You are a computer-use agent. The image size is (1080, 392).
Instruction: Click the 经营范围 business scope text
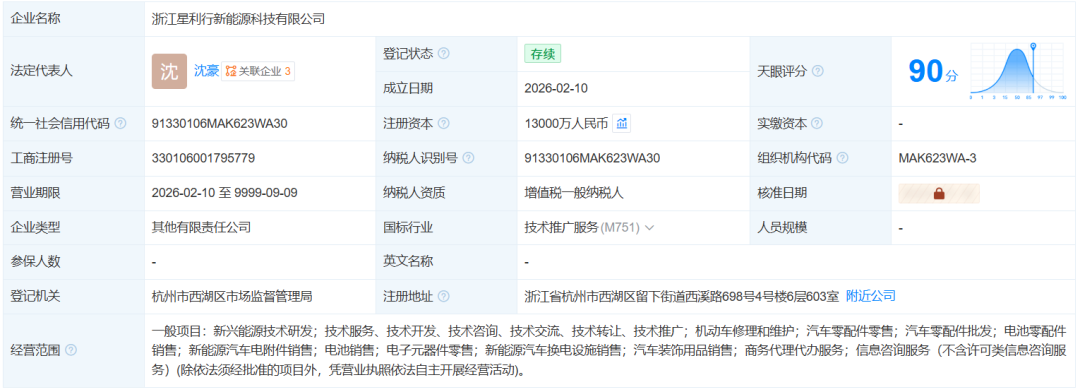tap(610, 350)
